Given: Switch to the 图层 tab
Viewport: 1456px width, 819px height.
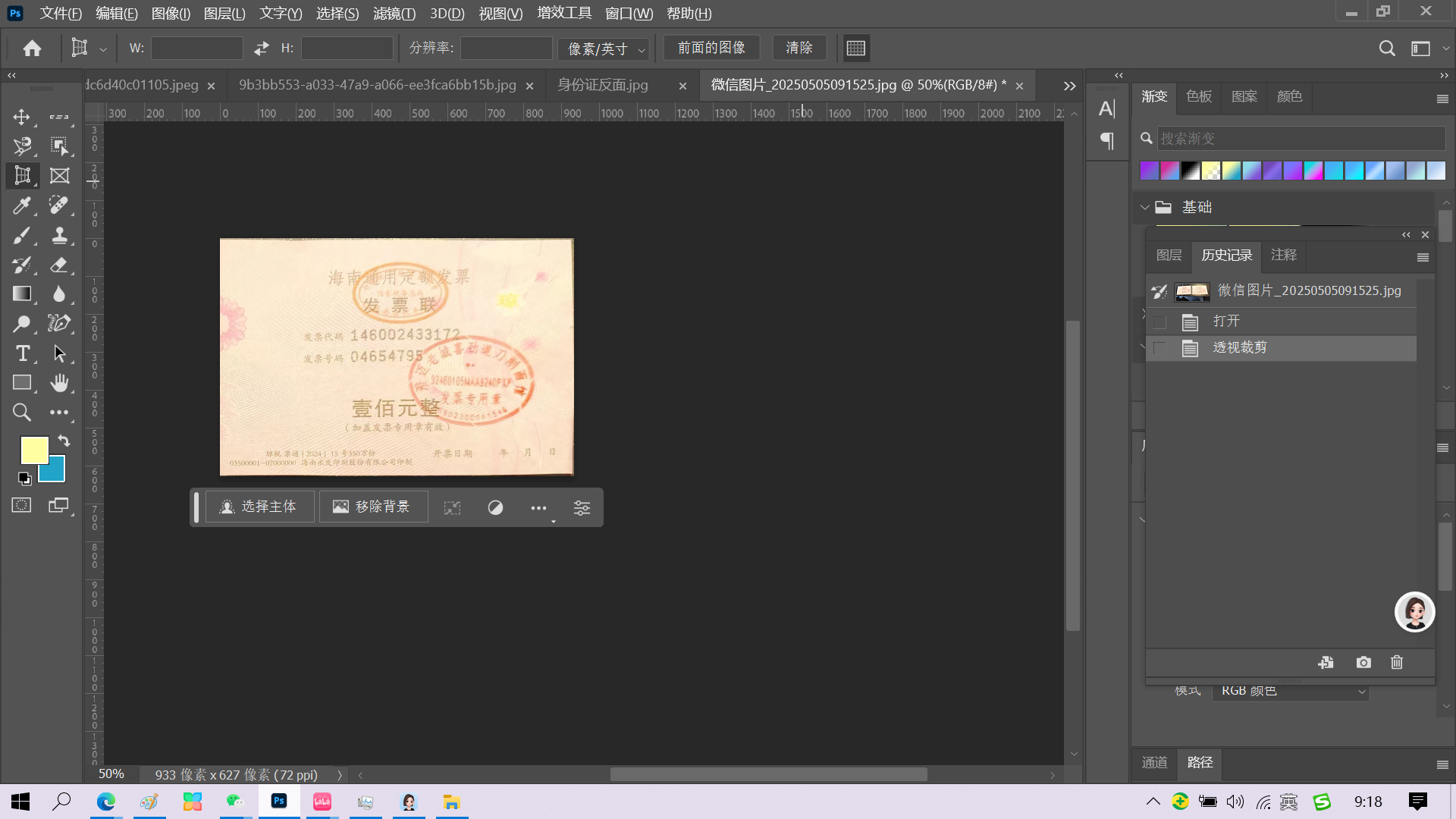Looking at the screenshot, I should pyautogui.click(x=1169, y=256).
